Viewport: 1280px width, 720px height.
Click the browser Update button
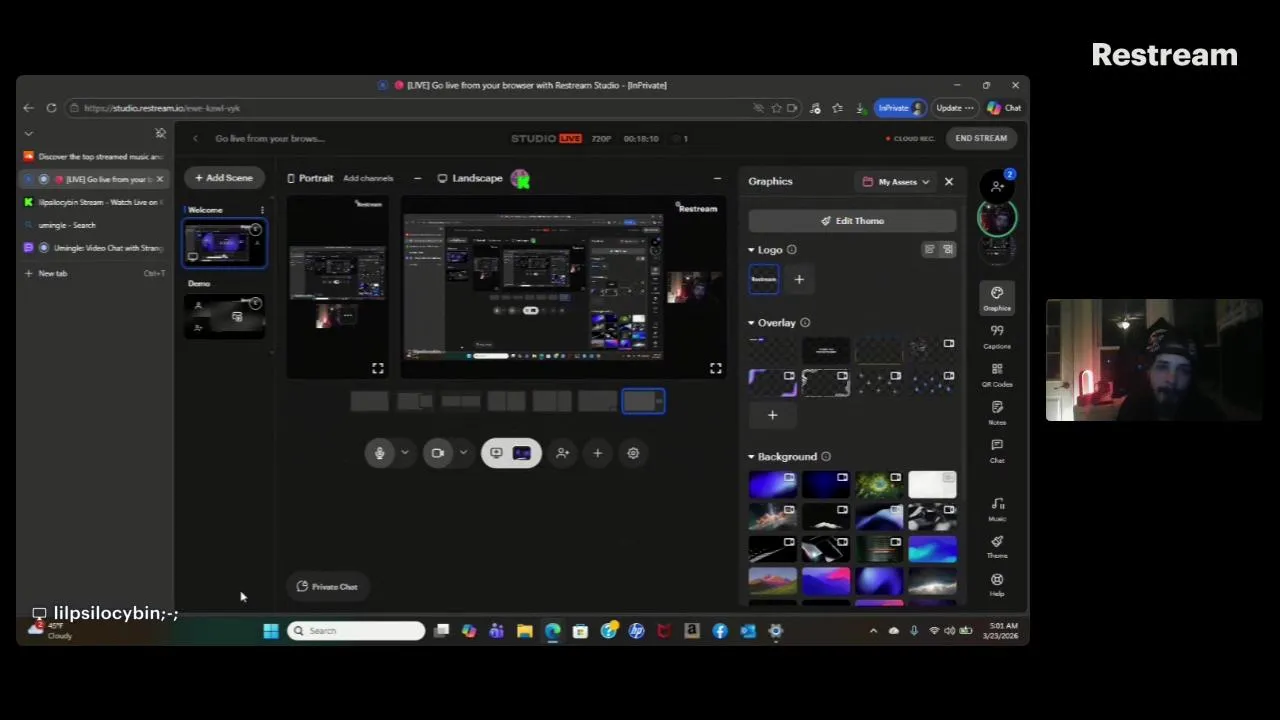coord(954,108)
